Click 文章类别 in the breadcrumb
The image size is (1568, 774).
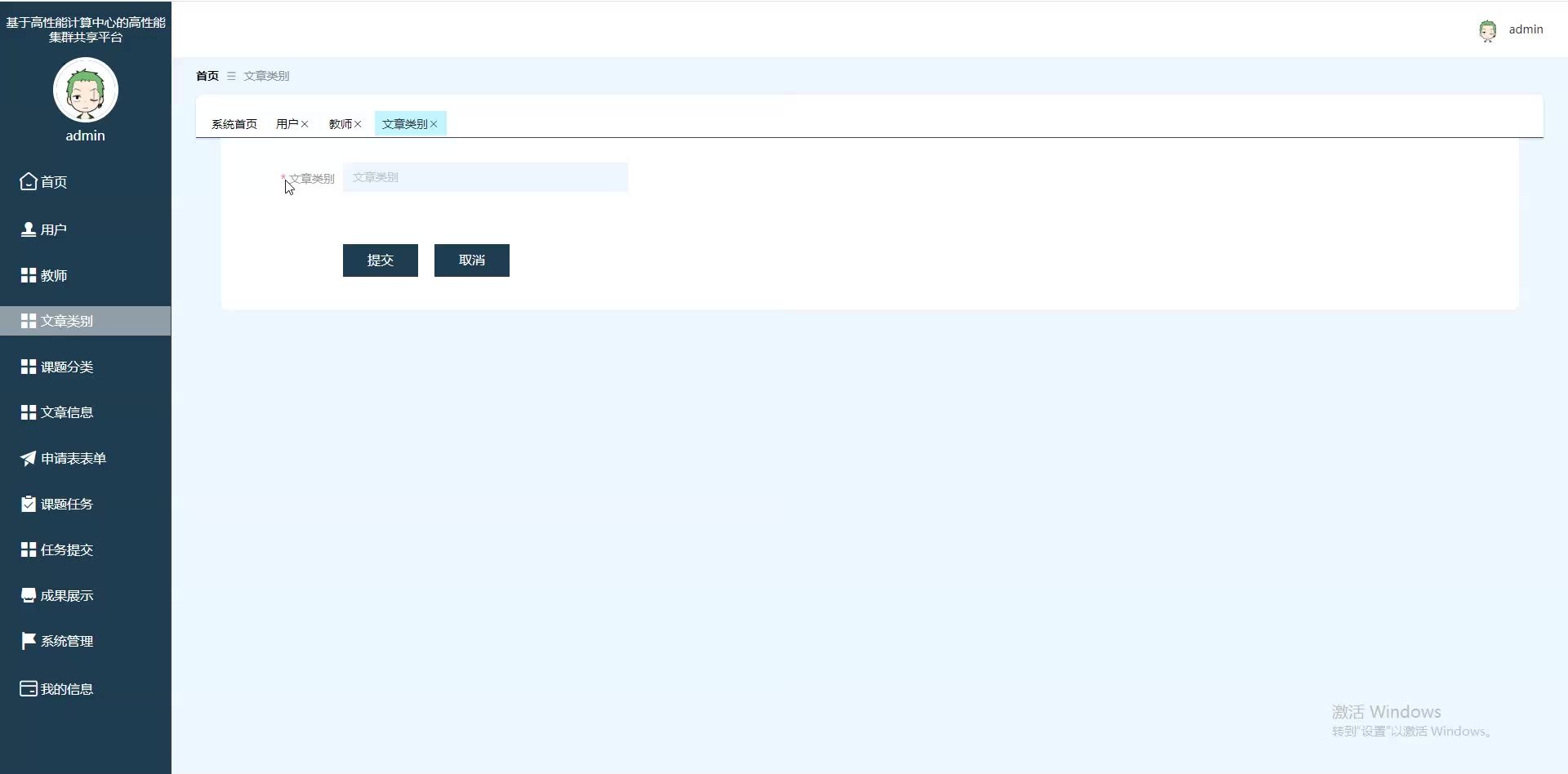(266, 76)
